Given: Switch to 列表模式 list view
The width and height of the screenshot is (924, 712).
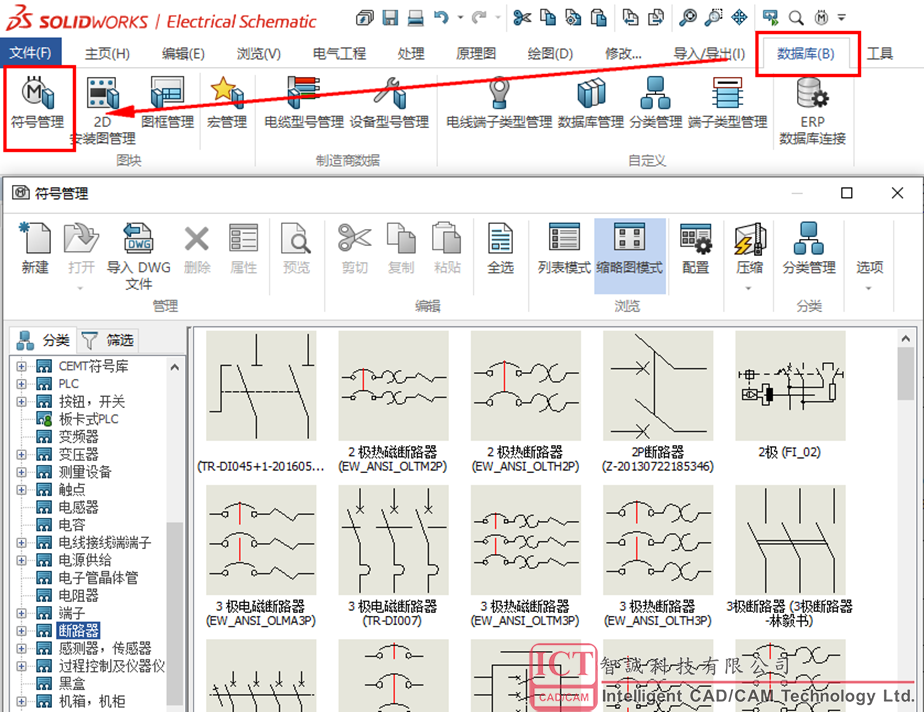Looking at the screenshot, I should click(x=564, y=249).
